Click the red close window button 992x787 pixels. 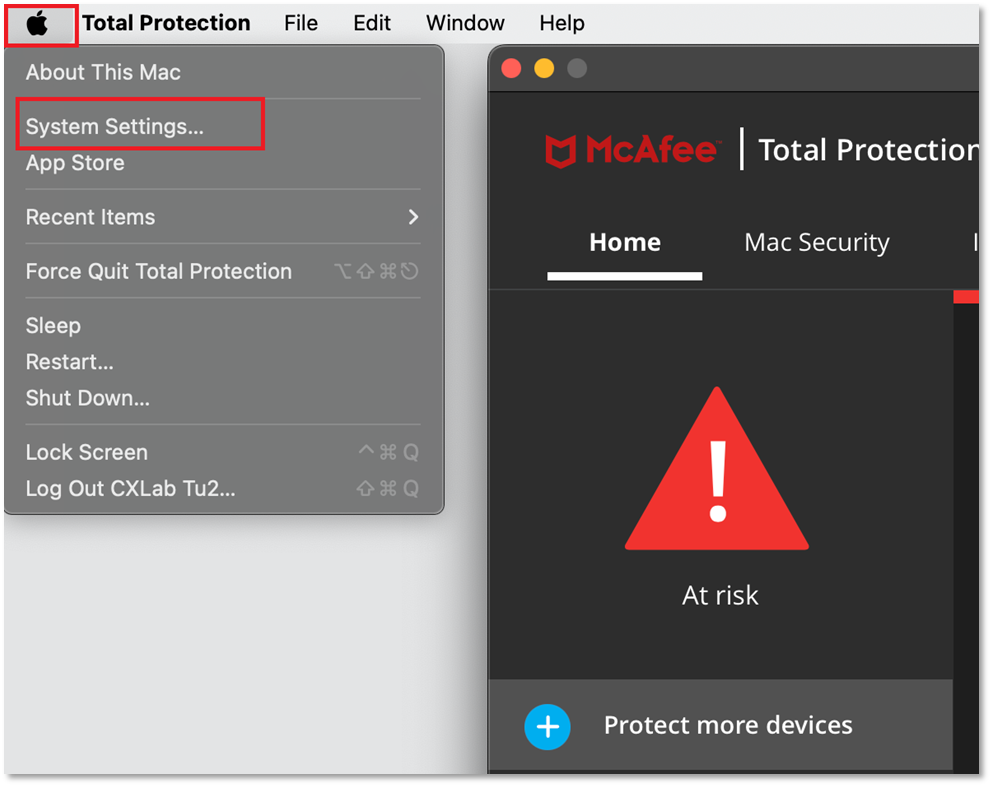click(x=511, y=69)
